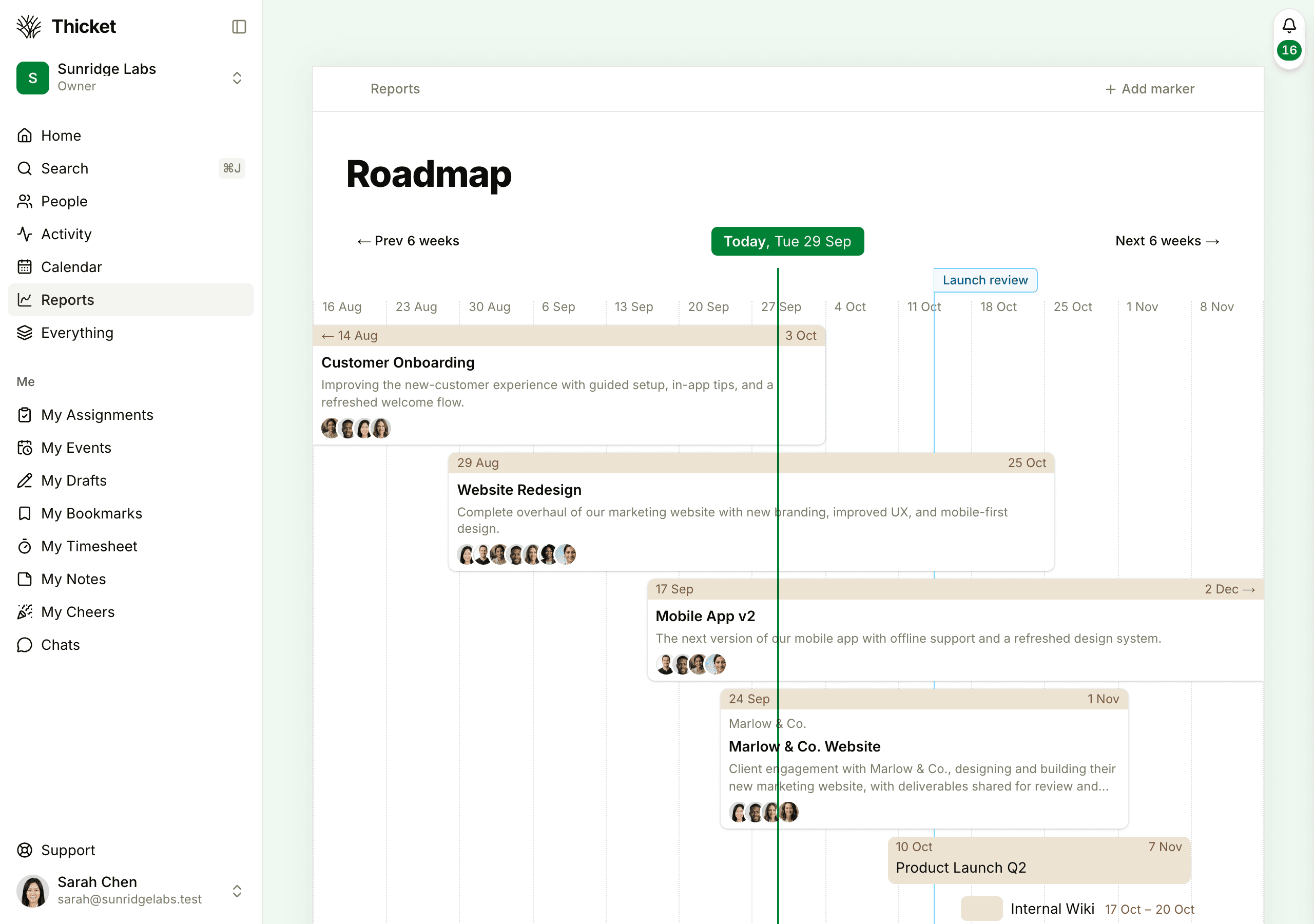This screenshot has width=1314, height=924.
Task: Open the Support page
Action: tap(130, 850)
